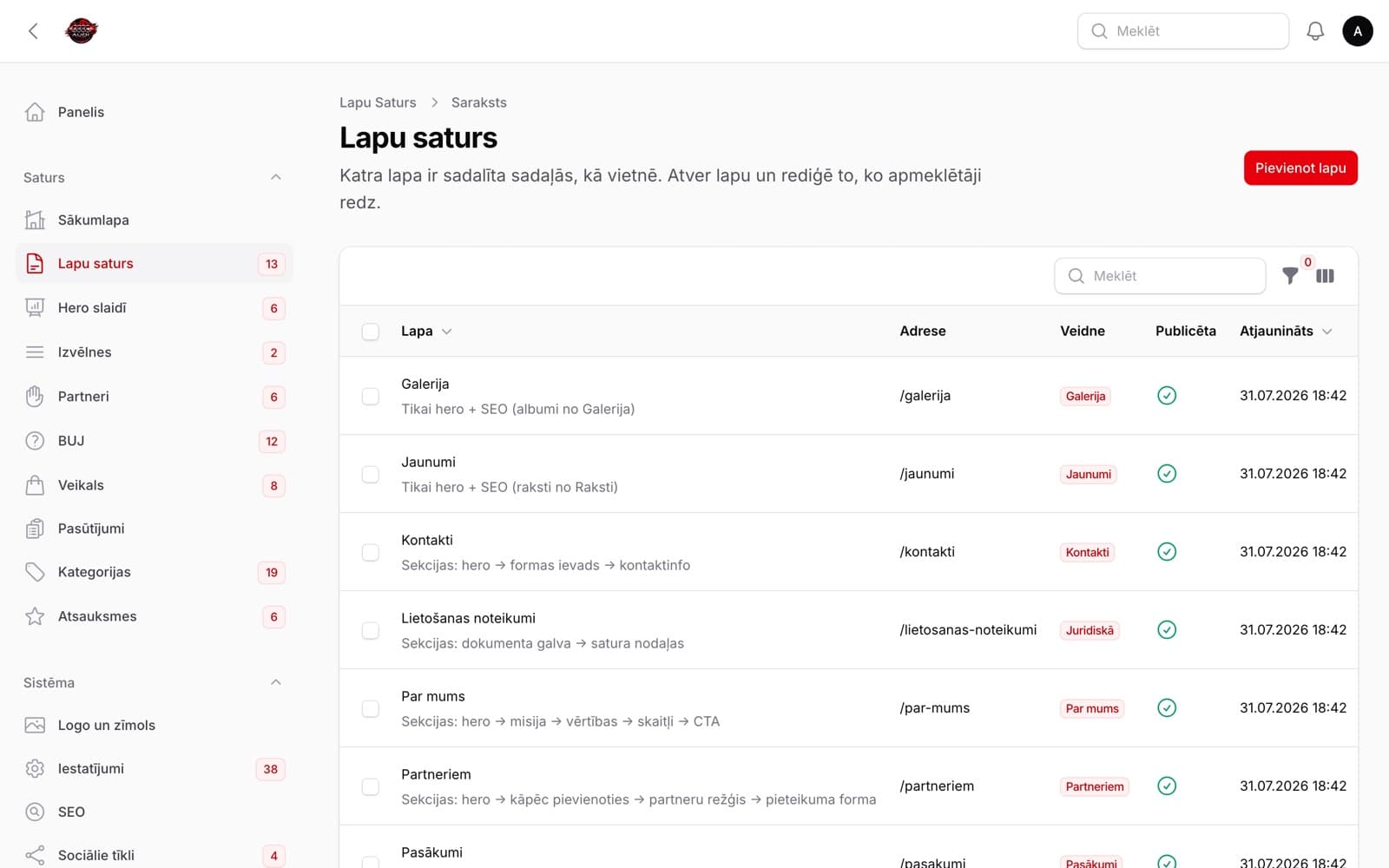Click the published checkmark for Galerija
The width and height of the screenshot is (1389, 868).
pyautogui.click(x=1167, y=396)
